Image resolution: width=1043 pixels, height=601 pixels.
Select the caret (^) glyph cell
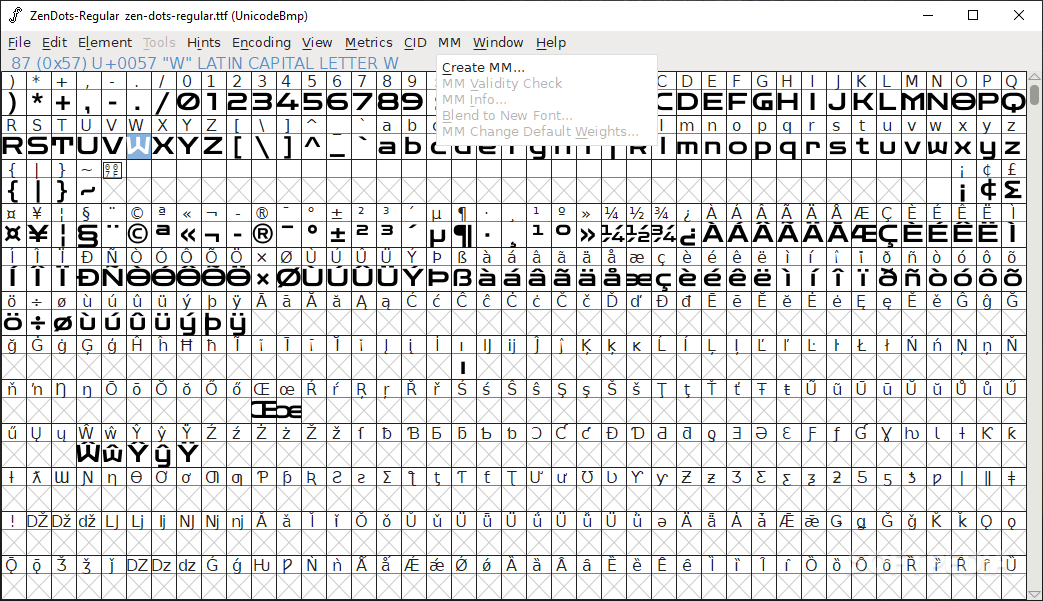(312, 146)
